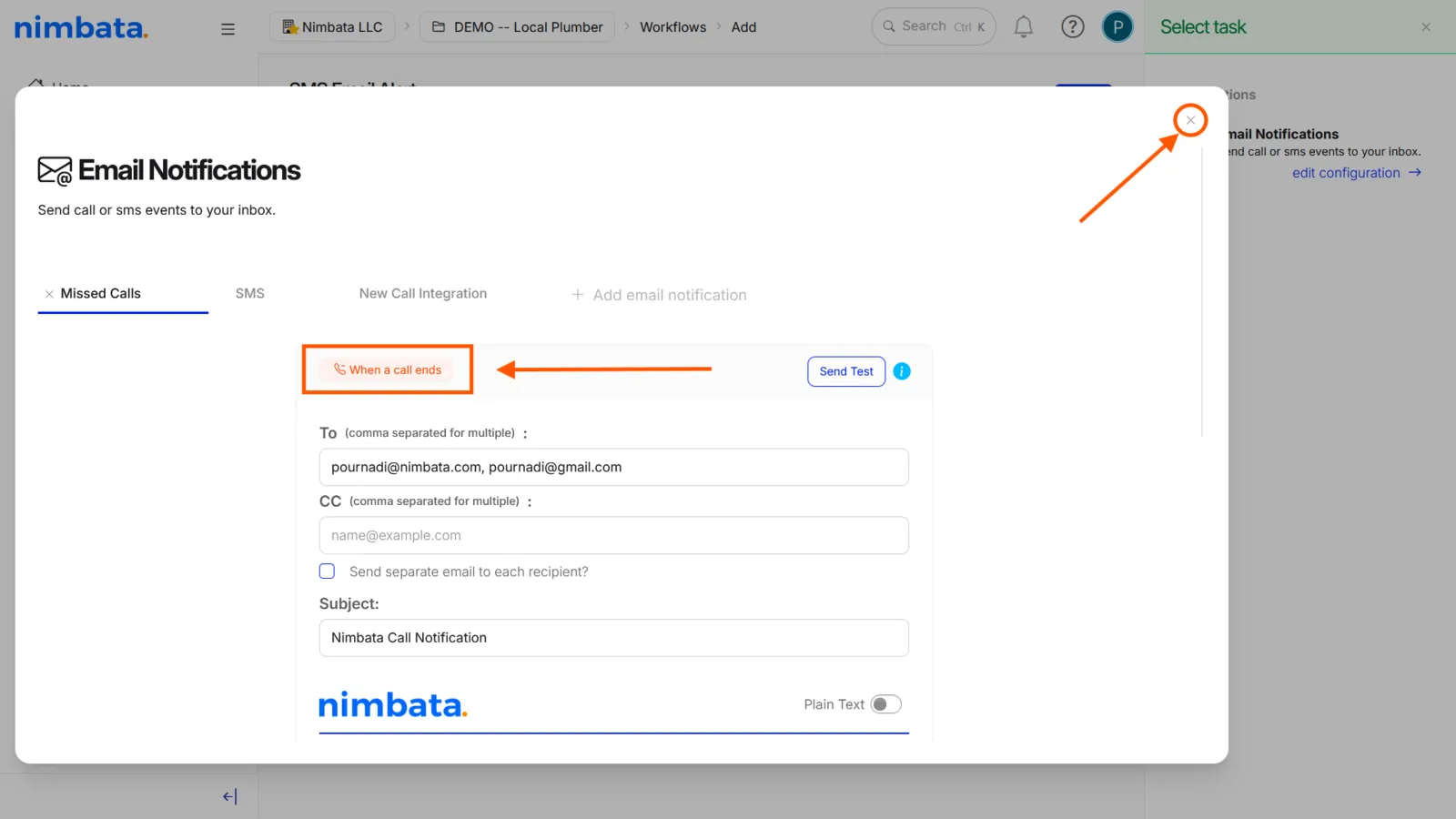Remove the Missed Calls tab with X icon
Screen dimensions: 1456x819
pyautogui.click(x=49, y=294)
